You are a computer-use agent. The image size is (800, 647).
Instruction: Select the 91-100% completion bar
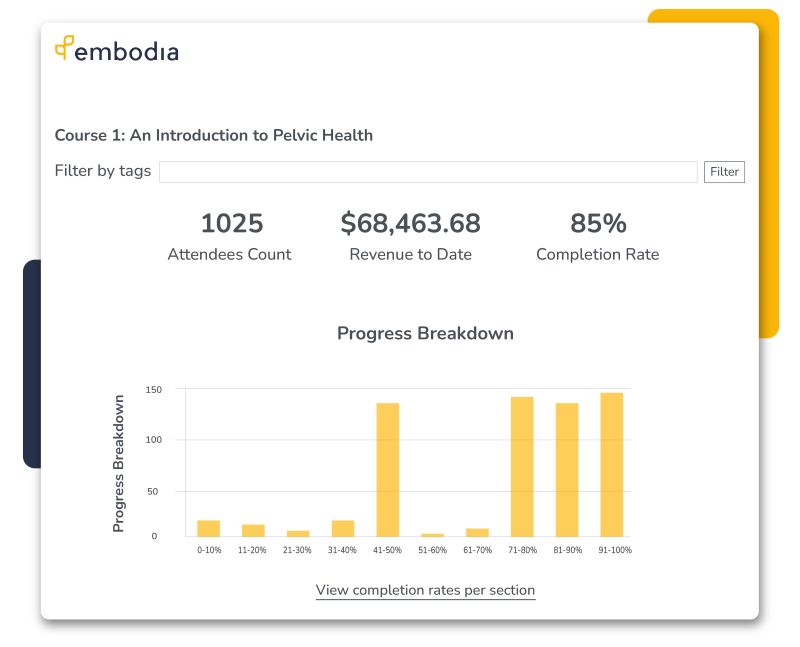[x=611, y=464]
